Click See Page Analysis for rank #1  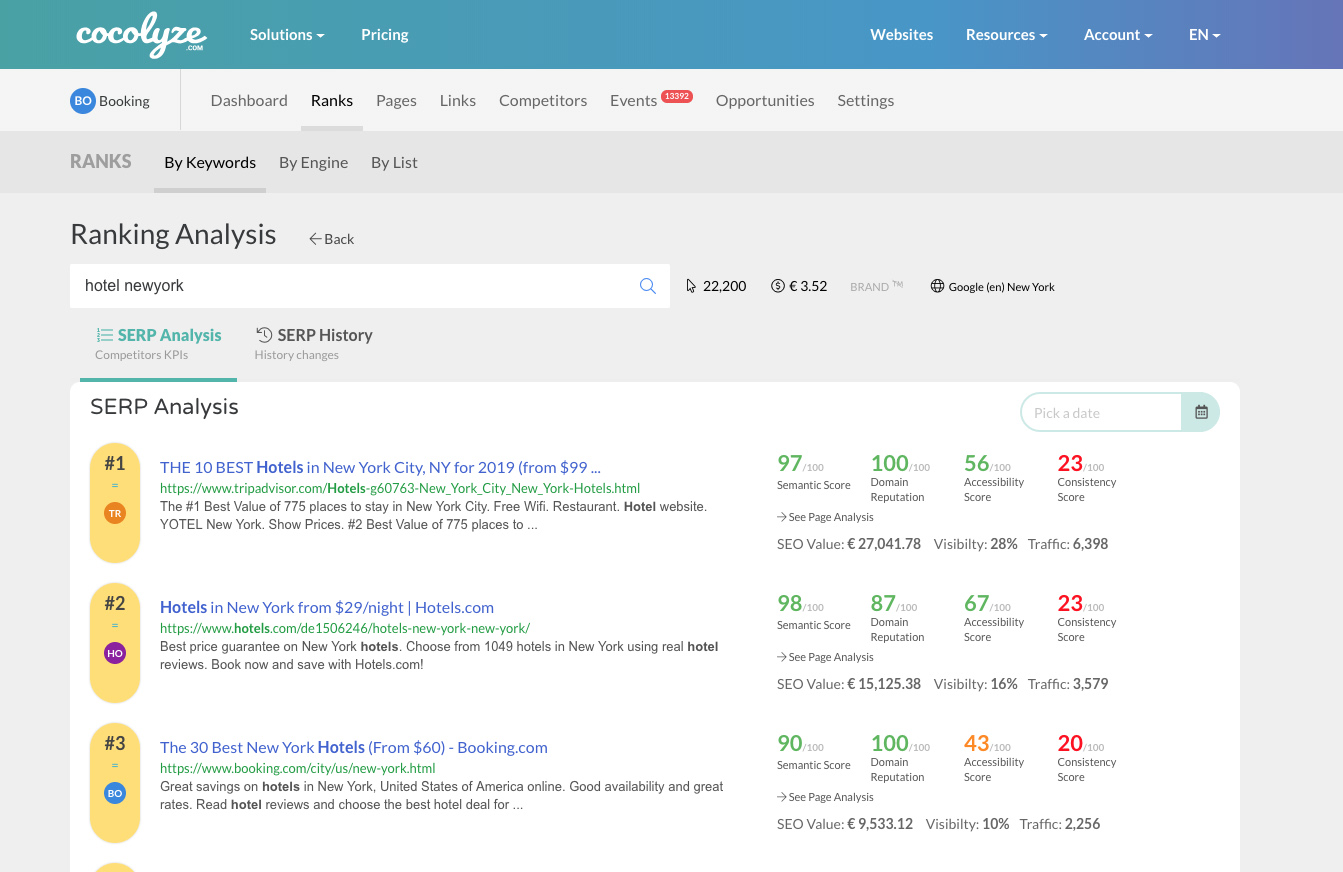[x=825, y=517]
